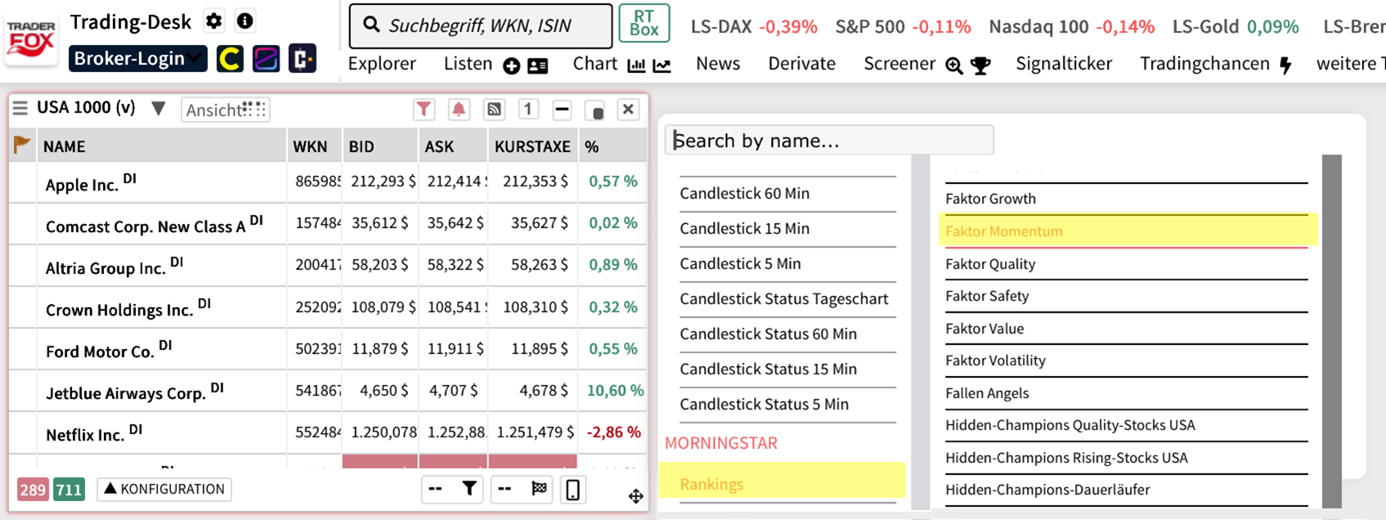Click the bar chart icon next to Chart
Screen dimensions: 1386x520
636,66
